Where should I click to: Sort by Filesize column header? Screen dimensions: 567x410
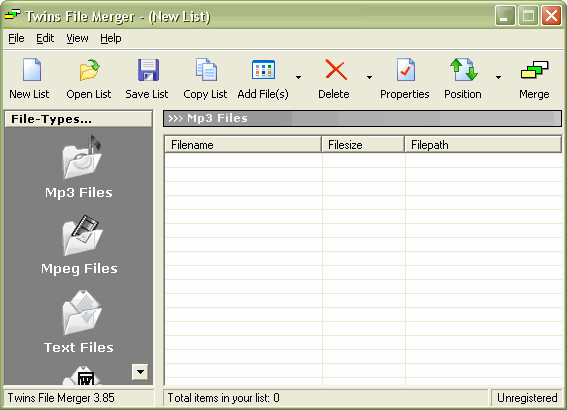point(363,145)
